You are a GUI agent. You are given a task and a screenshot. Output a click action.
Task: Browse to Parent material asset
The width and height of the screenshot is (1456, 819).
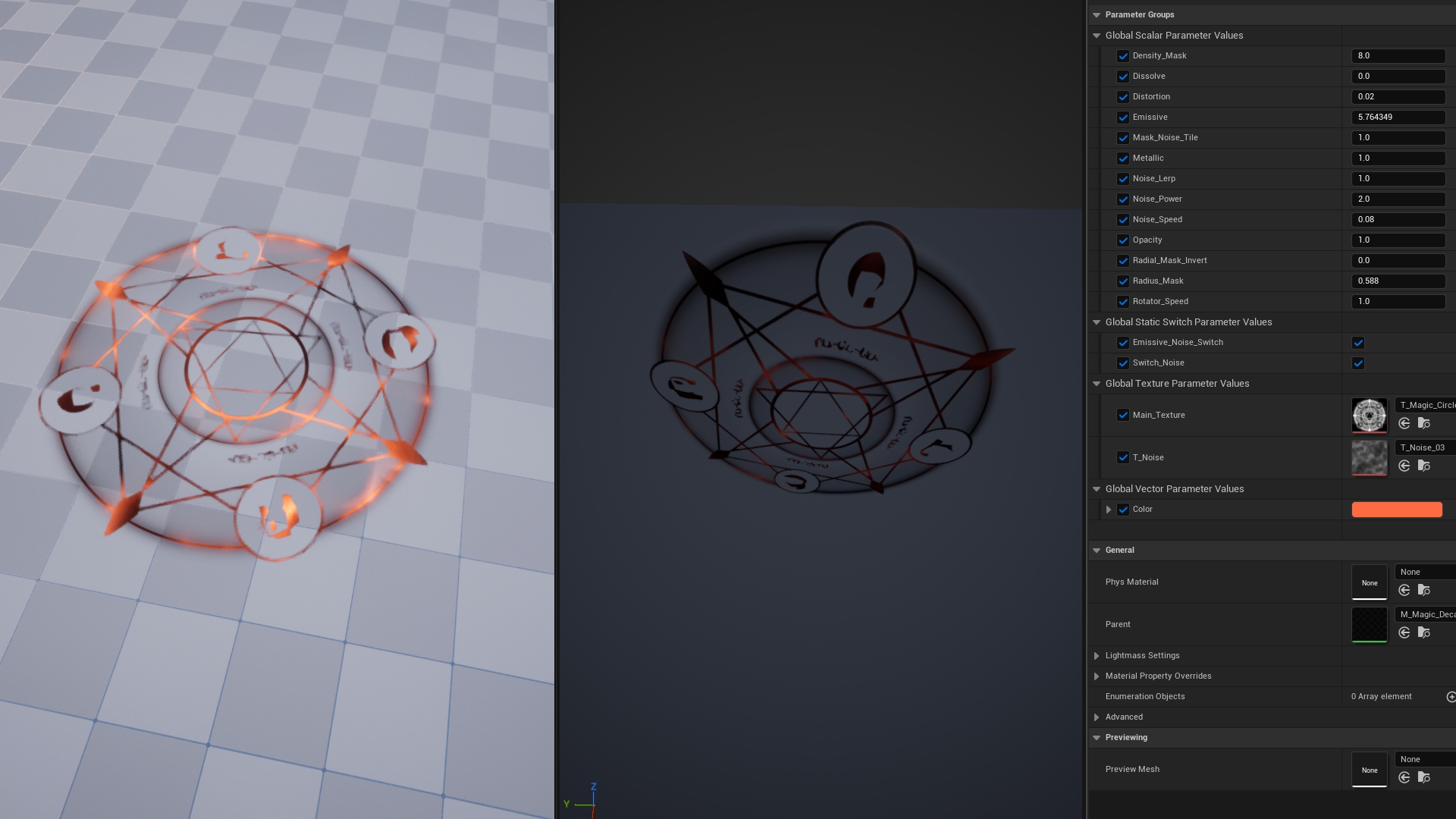click(1424, 632)
